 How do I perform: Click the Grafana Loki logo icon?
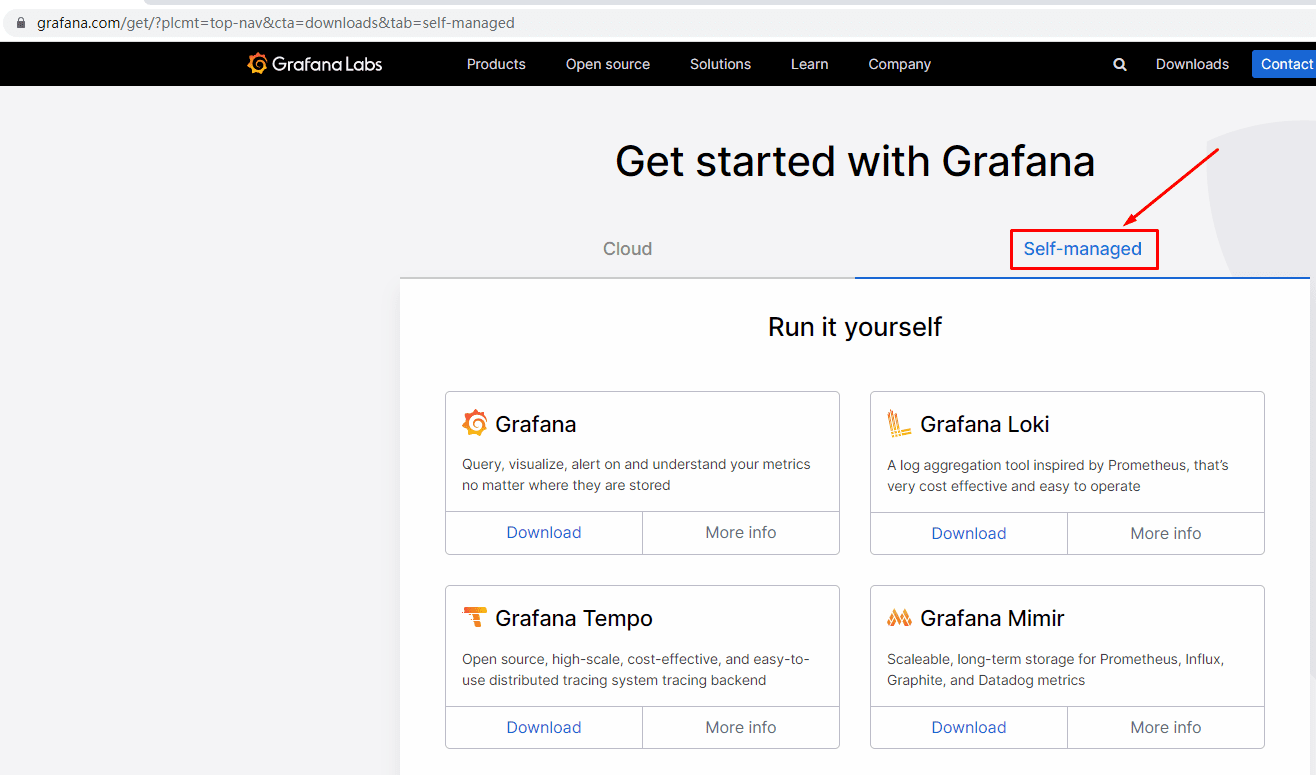pyautogui.click(x=899, y=424)
